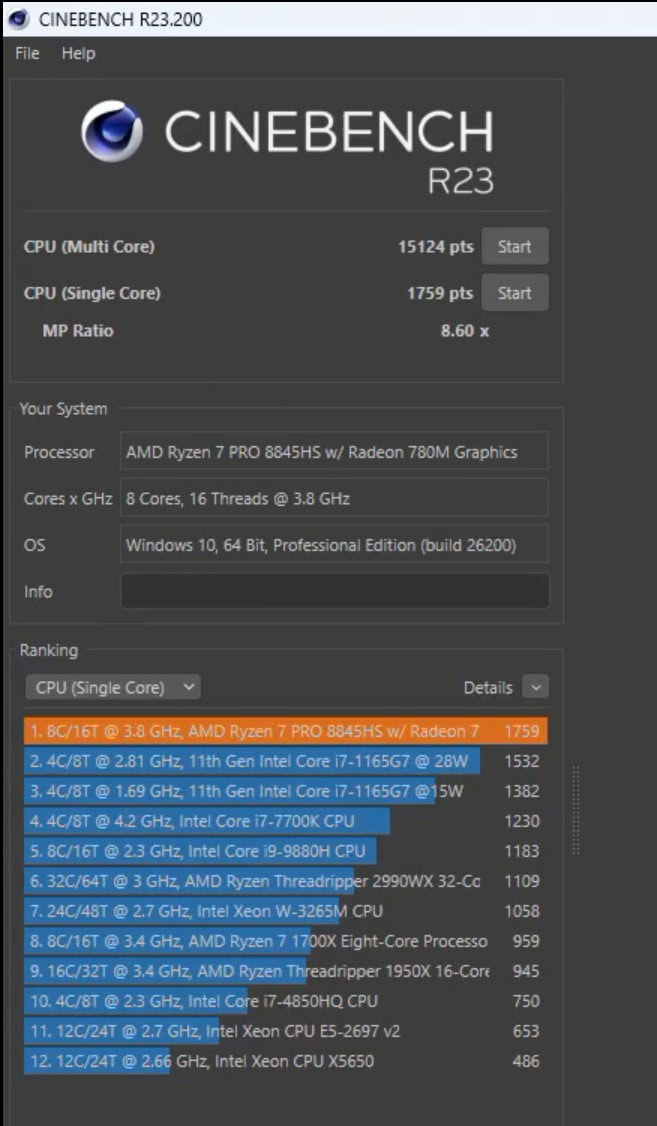Click the Cinebench logo icon in title bar
Image resolution: width=657 pixels, height=1126 pixels.
click(18, 19)
